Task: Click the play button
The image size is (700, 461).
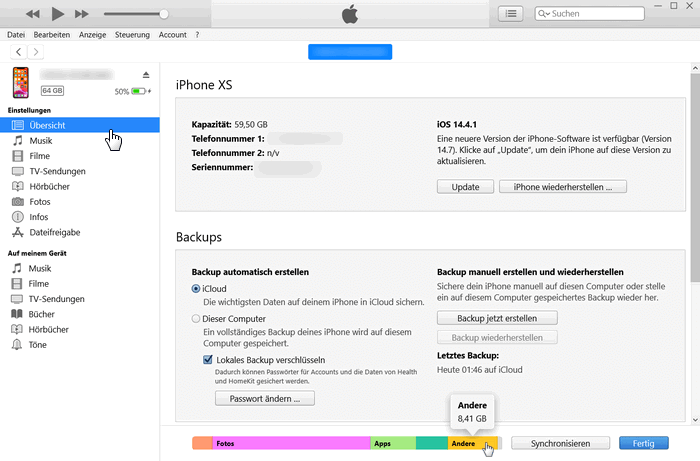Action: coord(58,14)
